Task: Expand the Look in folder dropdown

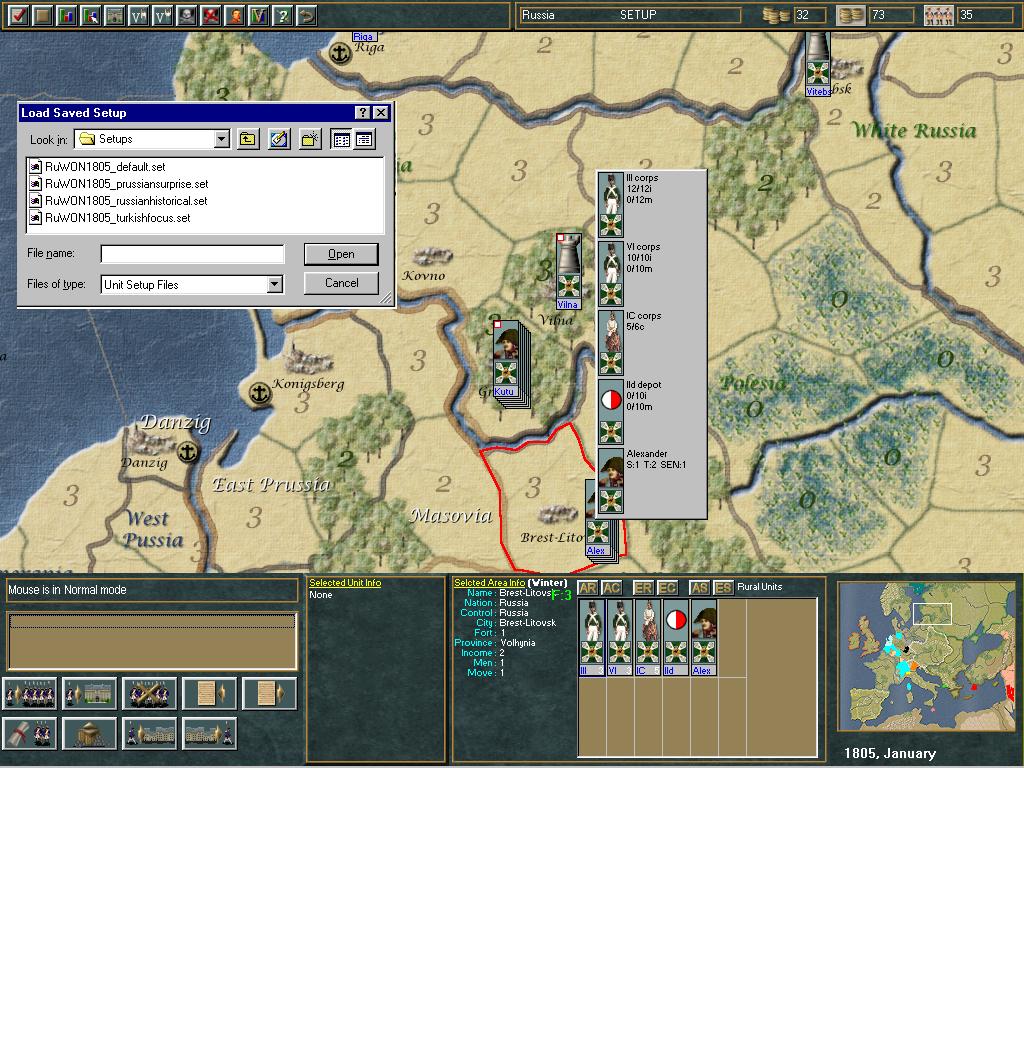Action: 221,139
